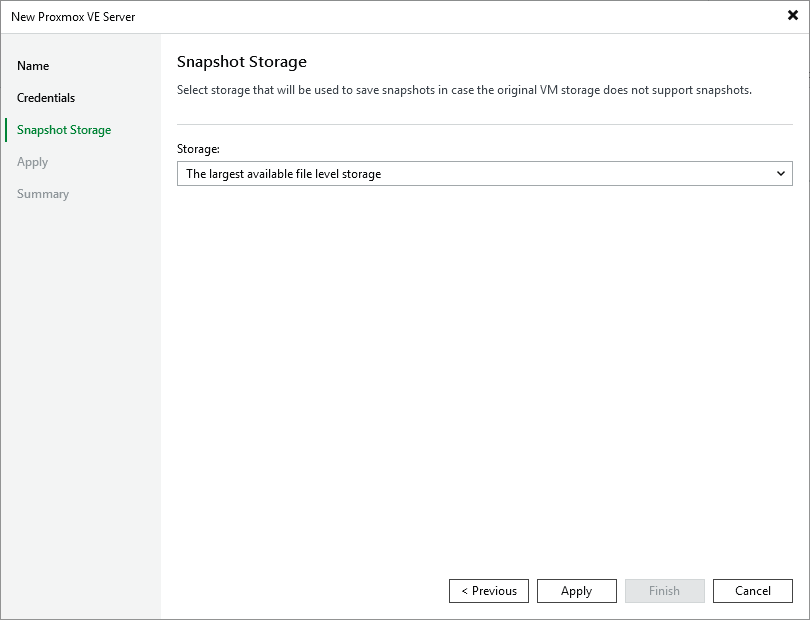The height and width of the screenshot is (620, 810).
Task: Click the green step indicator bar
Action: click(x=4, y=129)
